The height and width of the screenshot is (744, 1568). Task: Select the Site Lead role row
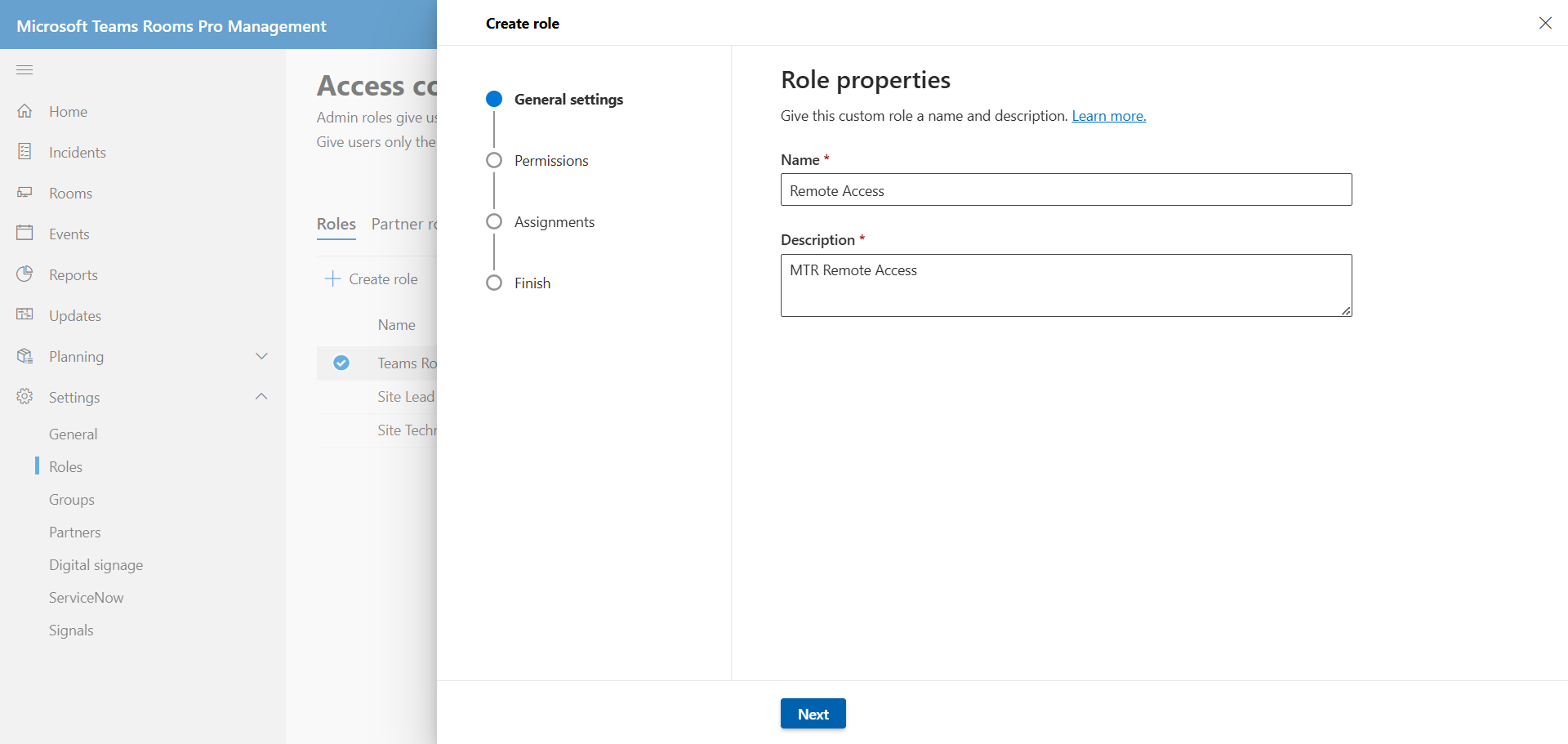(376, 397)
